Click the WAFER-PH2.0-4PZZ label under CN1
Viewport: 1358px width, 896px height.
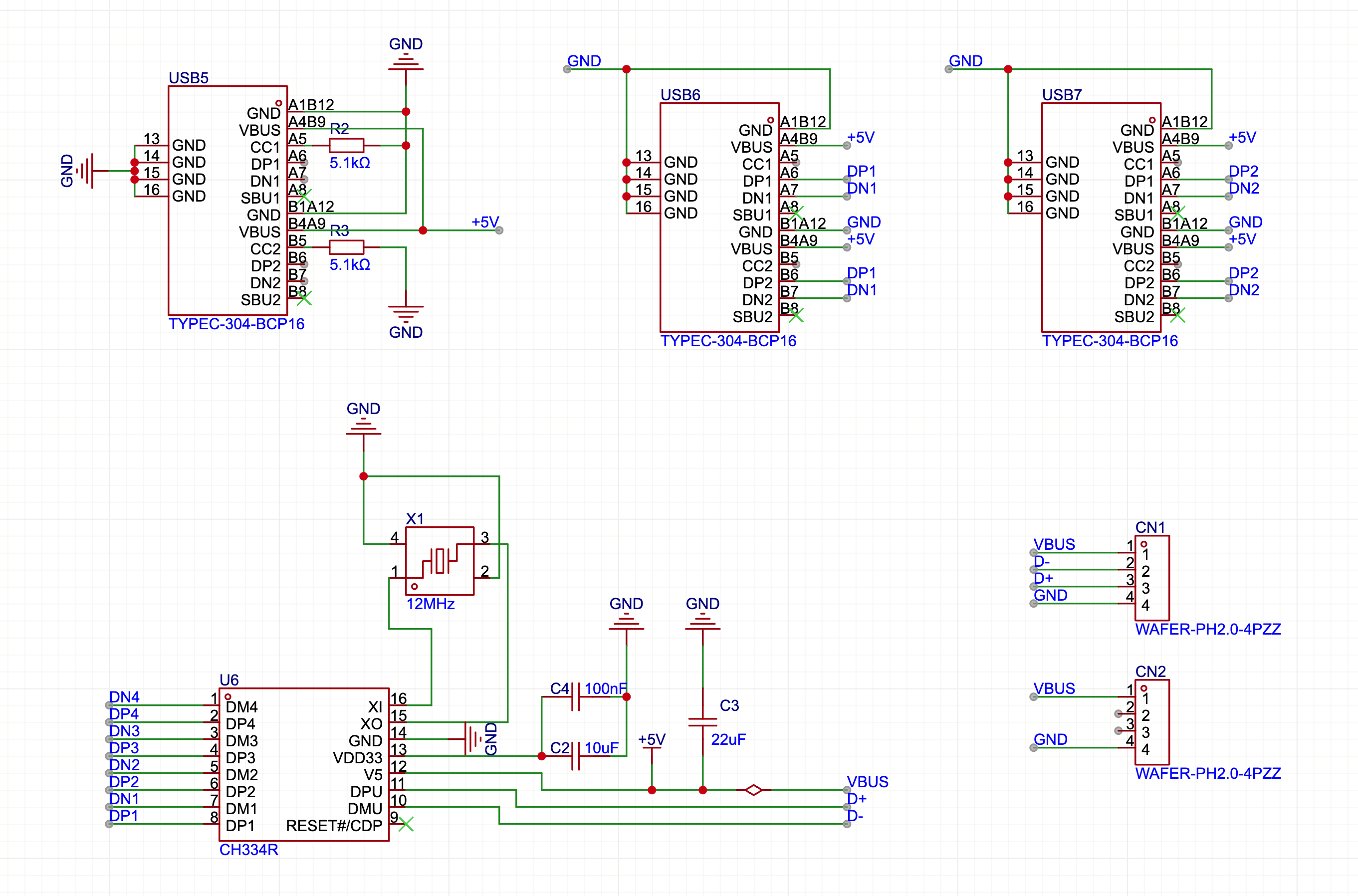(1208, 629)
